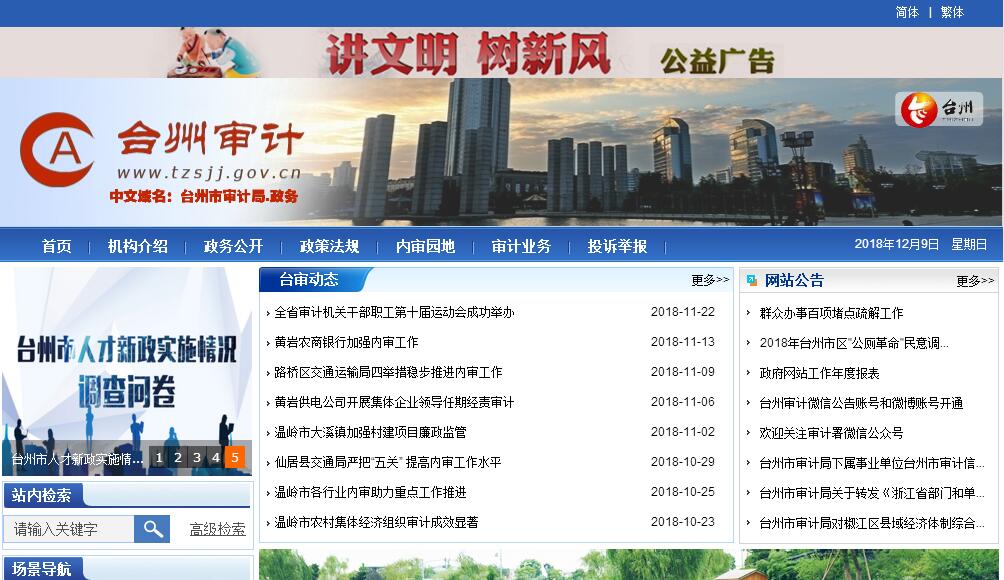The image size is (1004, 580).
Task: Click the magnifier search button
Action: [152, 529]
